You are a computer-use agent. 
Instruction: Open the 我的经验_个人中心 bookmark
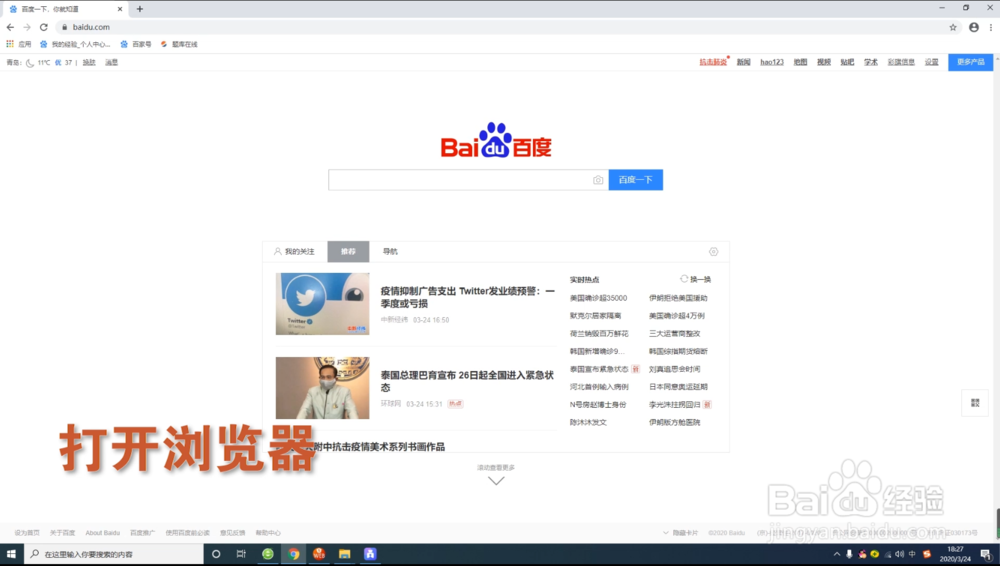click(75, 44)
